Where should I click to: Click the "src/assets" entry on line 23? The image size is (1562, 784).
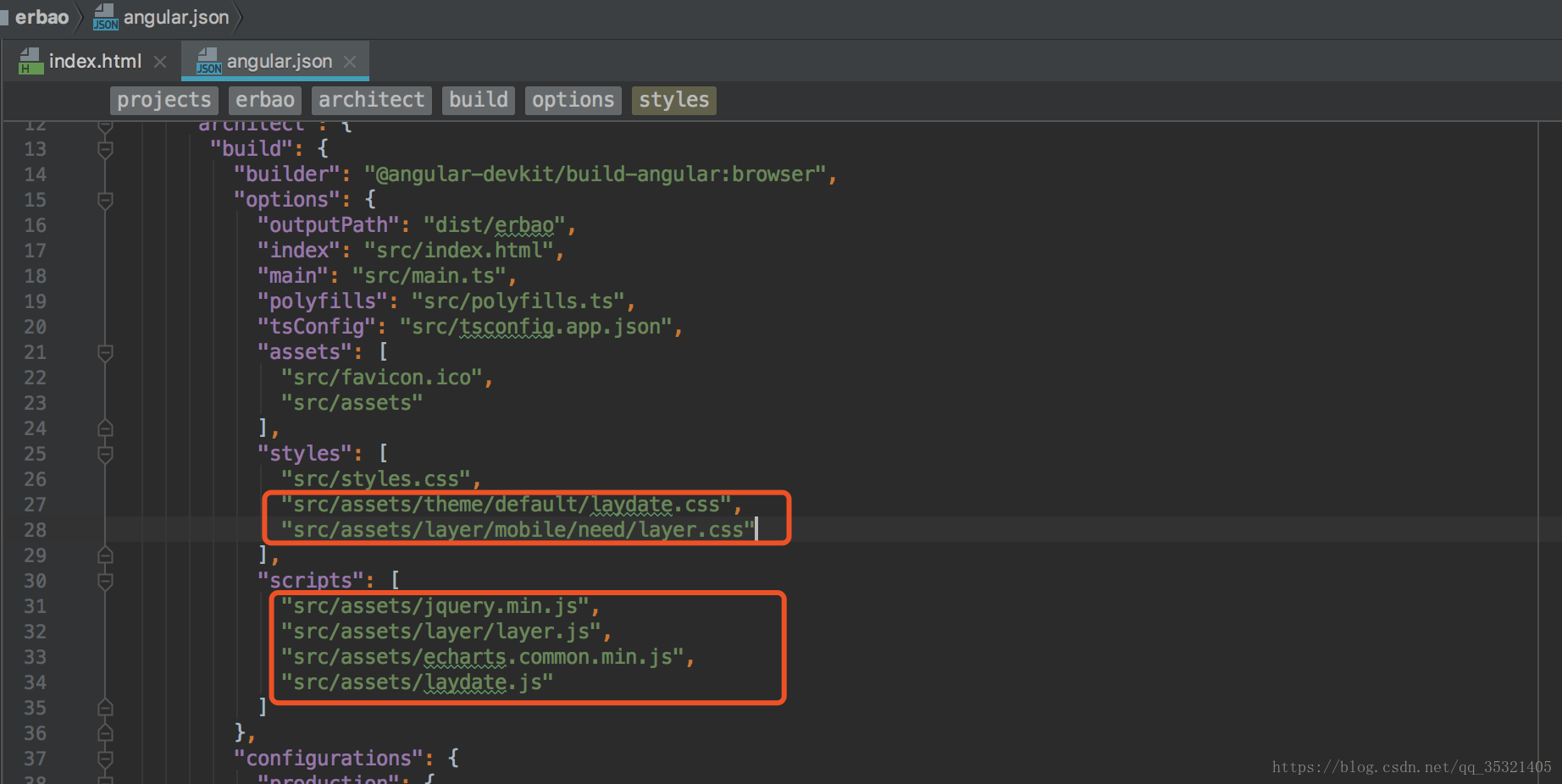coord(352,403)
